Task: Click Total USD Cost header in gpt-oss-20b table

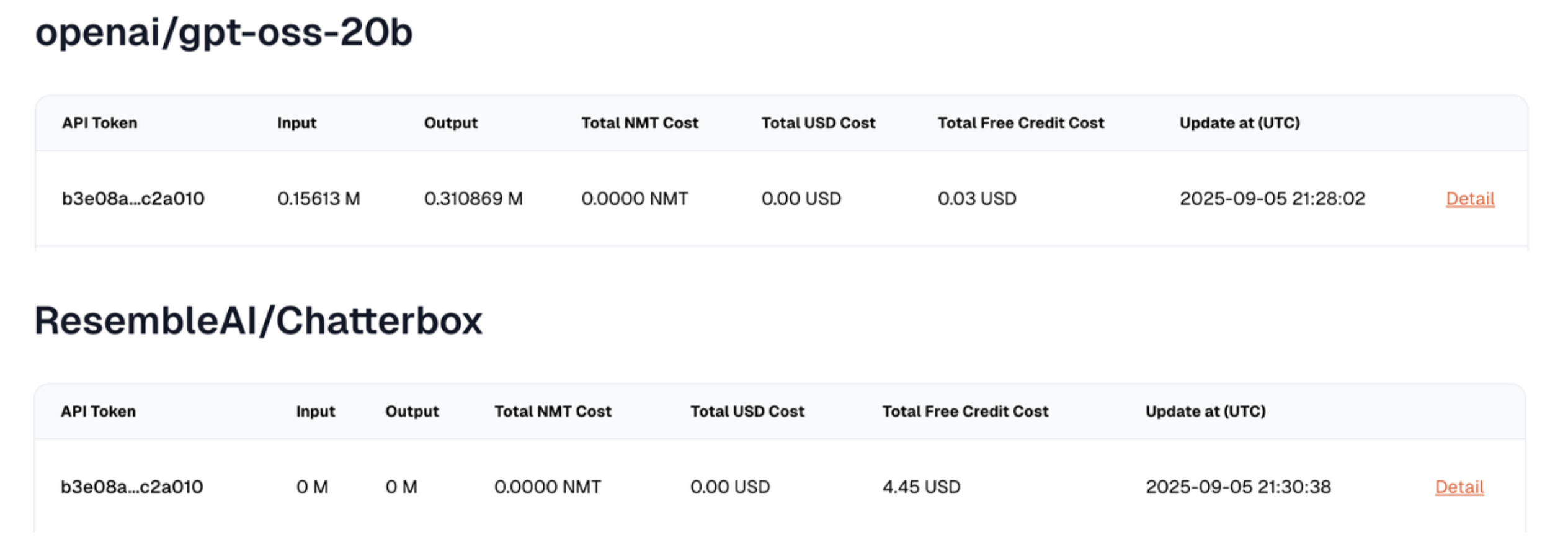Action: click(x=819, y=123)
